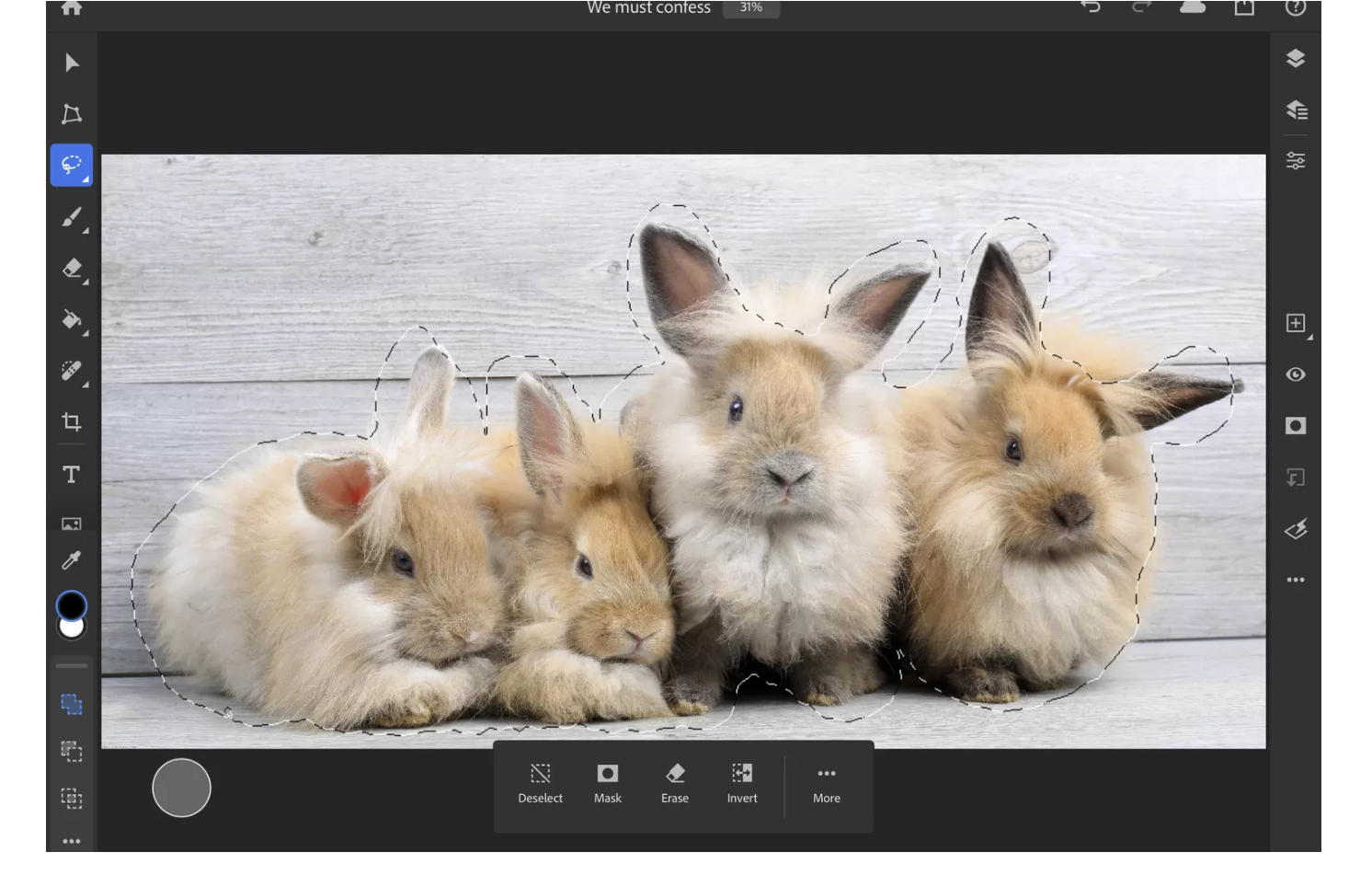Image resolution: width=1372 pixels, height=875 pixels.
Task: Click Invert in the selection bar
Action: 742,783
